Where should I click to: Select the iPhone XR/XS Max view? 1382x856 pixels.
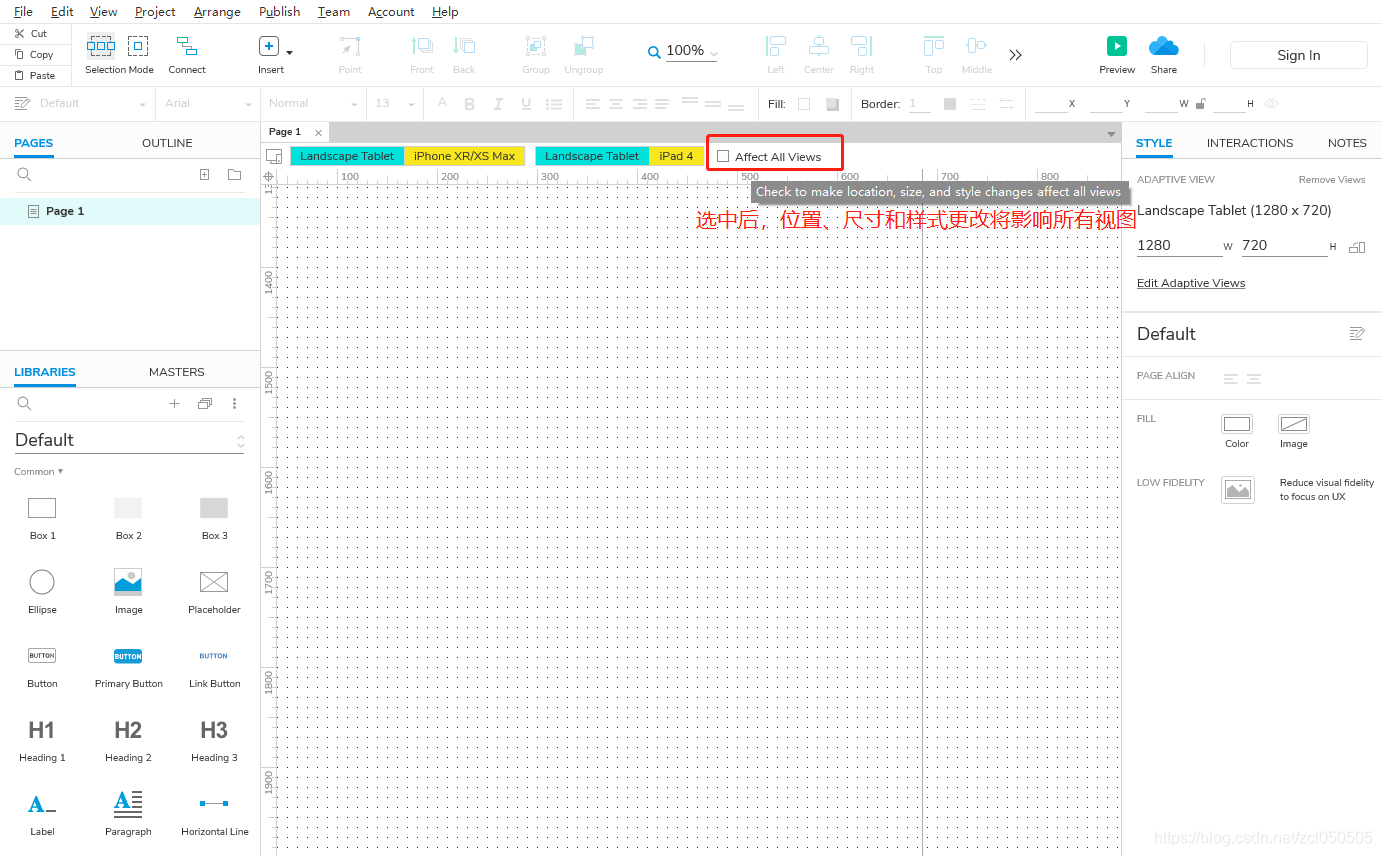pyautogui.click(x=465, y=156)
